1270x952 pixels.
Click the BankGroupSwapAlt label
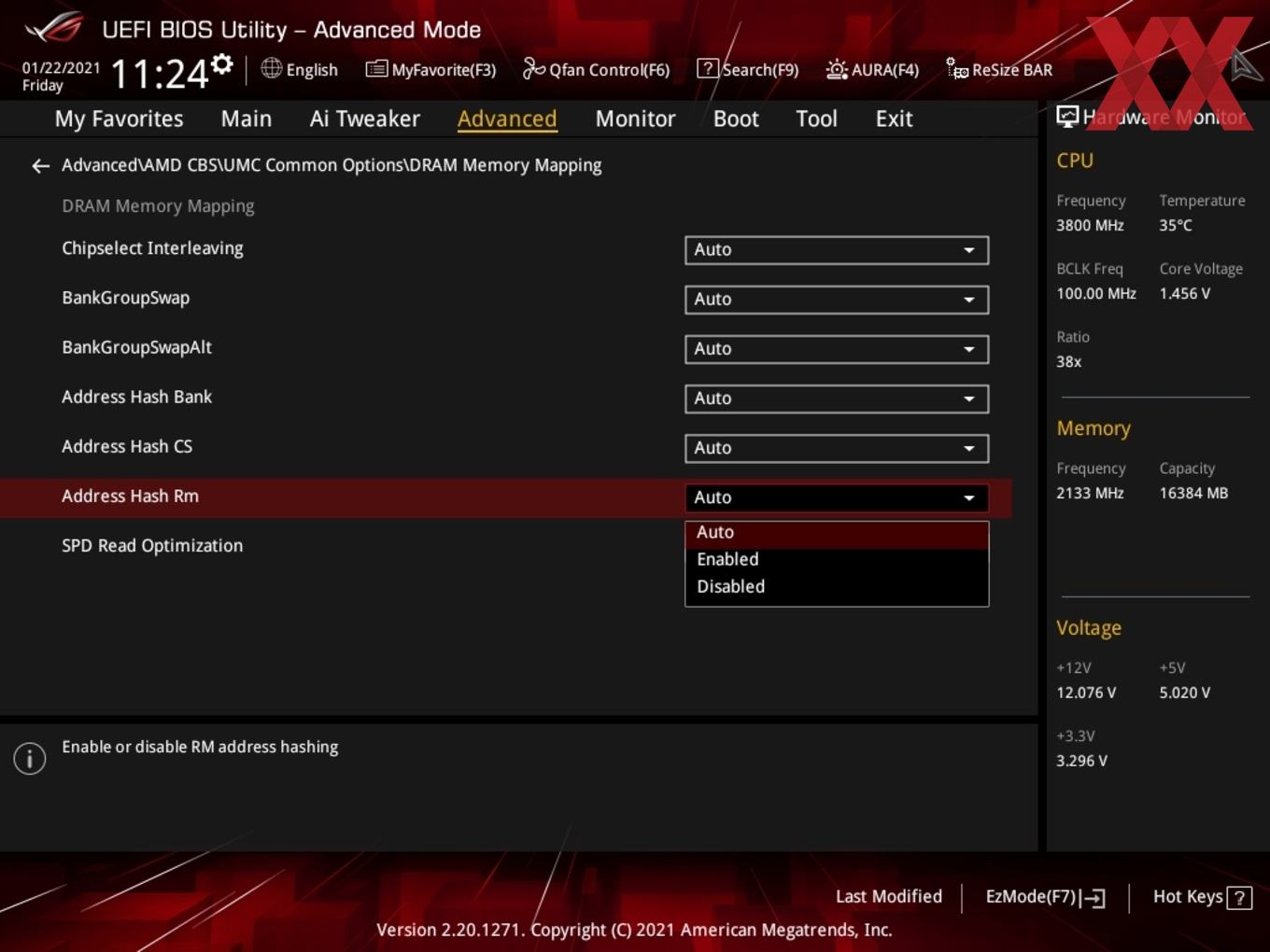point(136,348)
